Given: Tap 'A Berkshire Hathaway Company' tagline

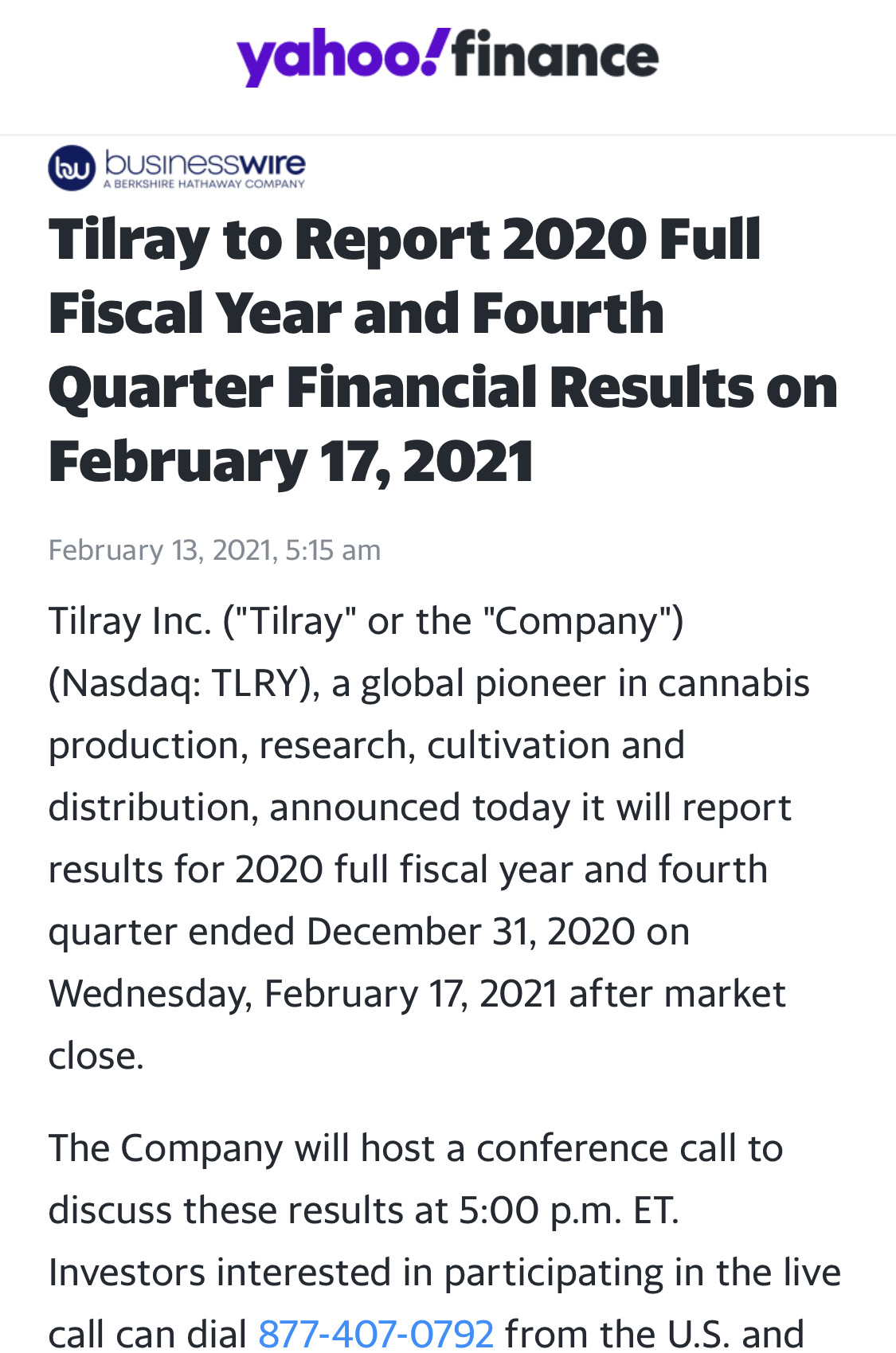Looking at the screenshot, I should (x=204, y=184).
